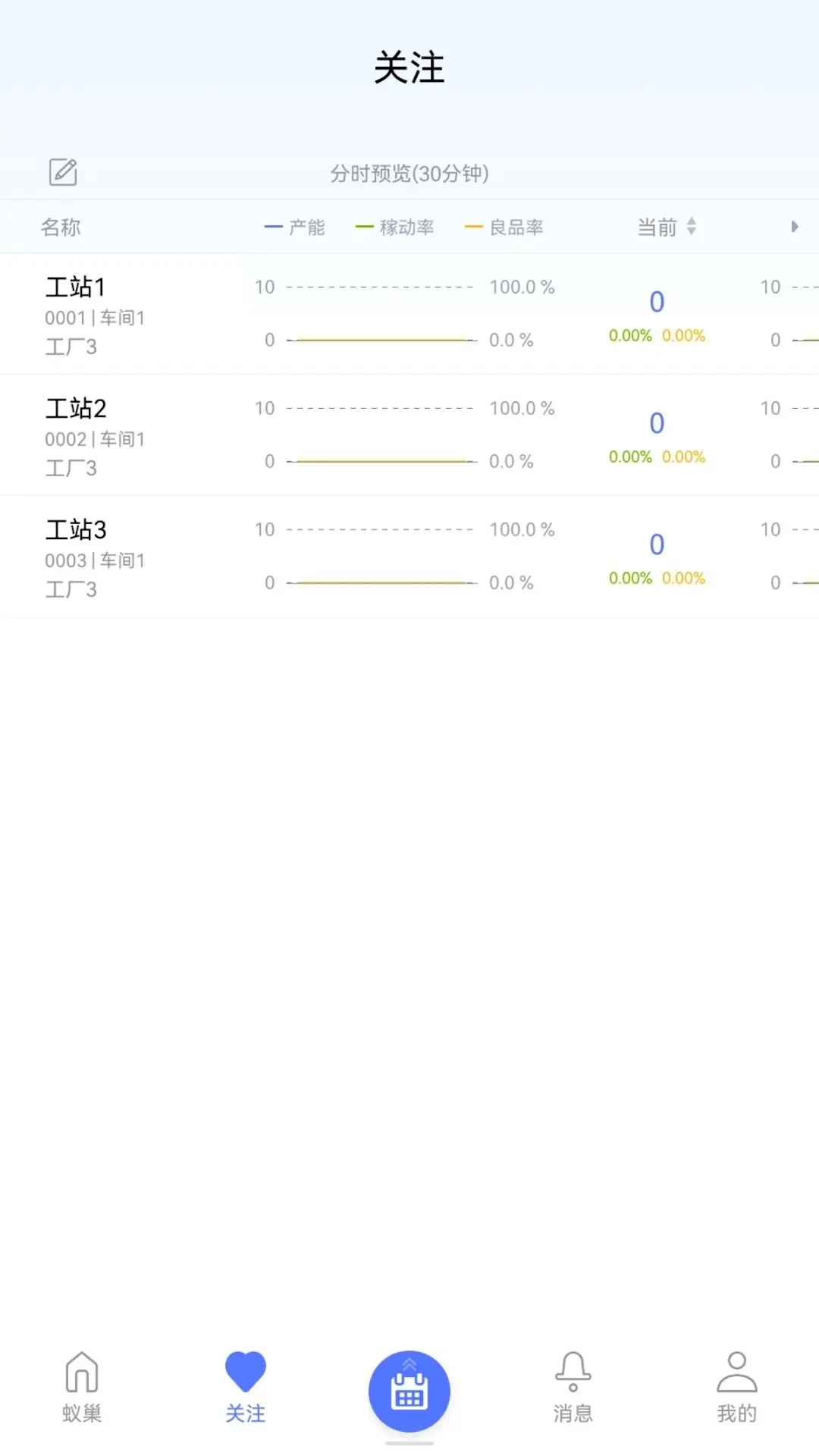Image resolution: width=819 pixels, height=1456 pixels.
Task: Toggle the 稼动率 legend series
Action: pos(395,227)
